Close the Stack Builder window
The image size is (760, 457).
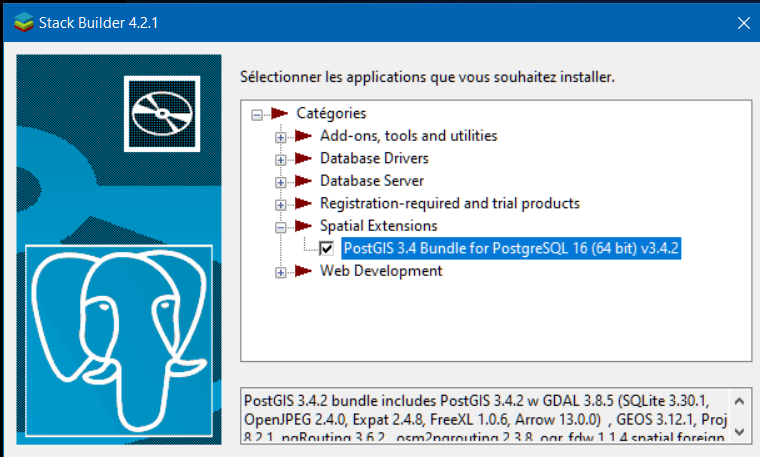point(741,22)
